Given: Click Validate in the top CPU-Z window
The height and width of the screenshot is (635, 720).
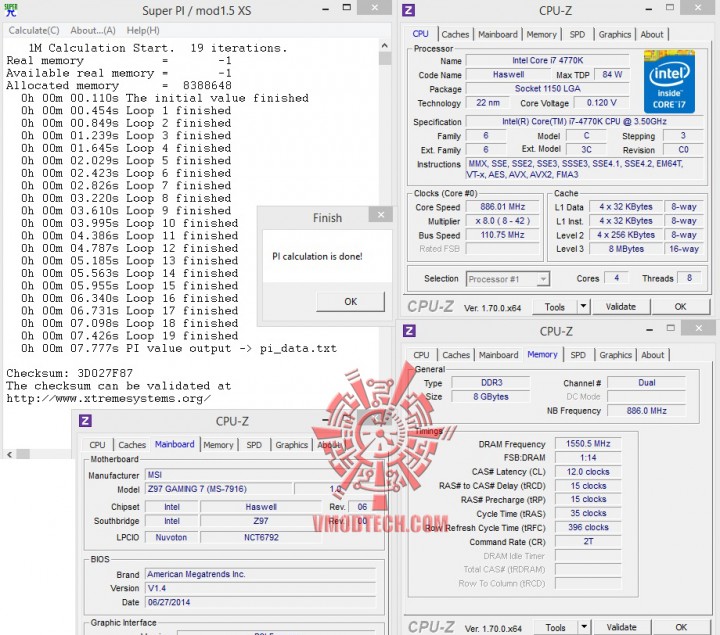Looking at the screenshot, I should click(620, 307).
